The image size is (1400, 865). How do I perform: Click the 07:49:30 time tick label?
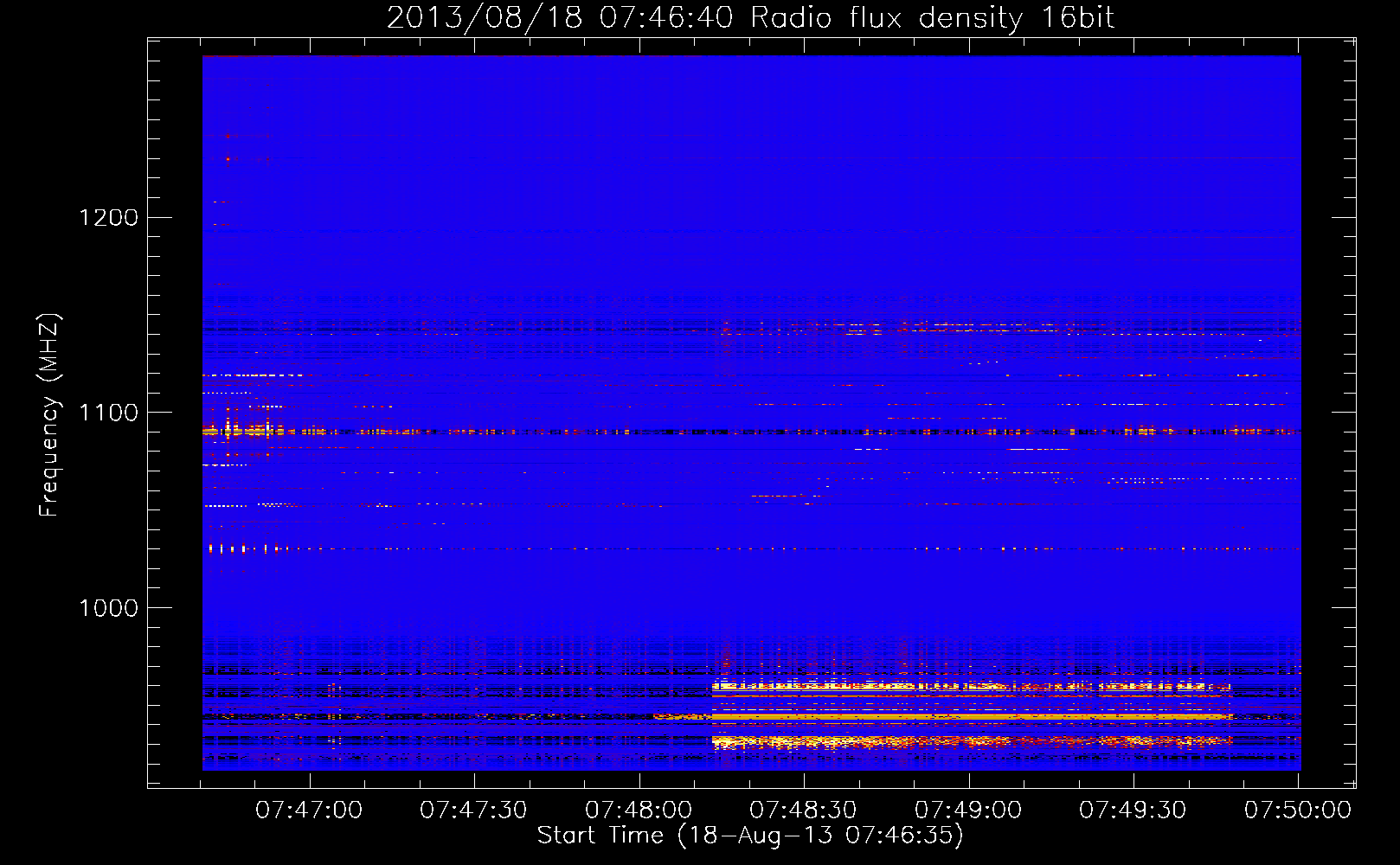click(1133, 811)
